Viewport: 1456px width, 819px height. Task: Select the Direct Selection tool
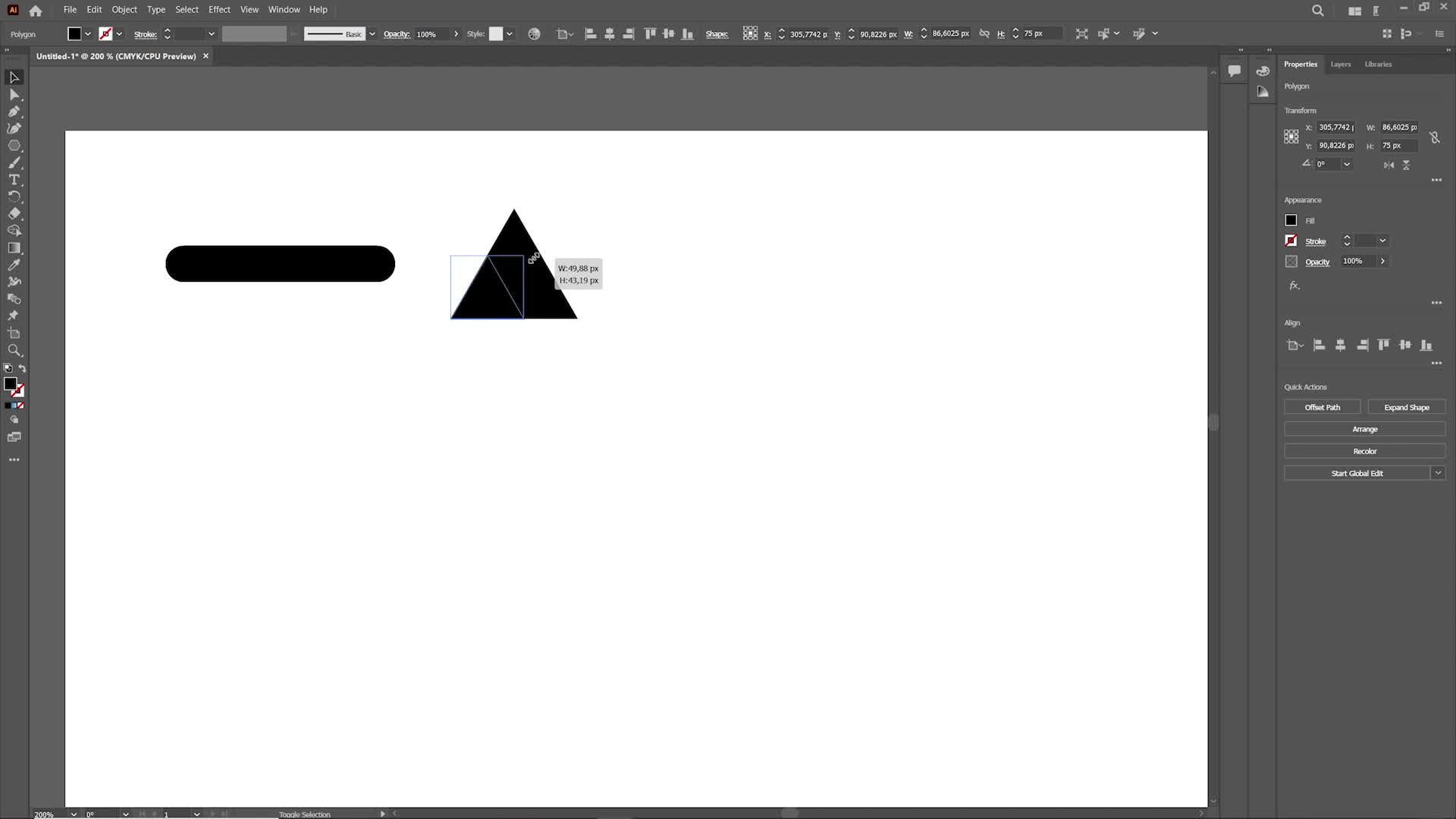tap(14, 95)
